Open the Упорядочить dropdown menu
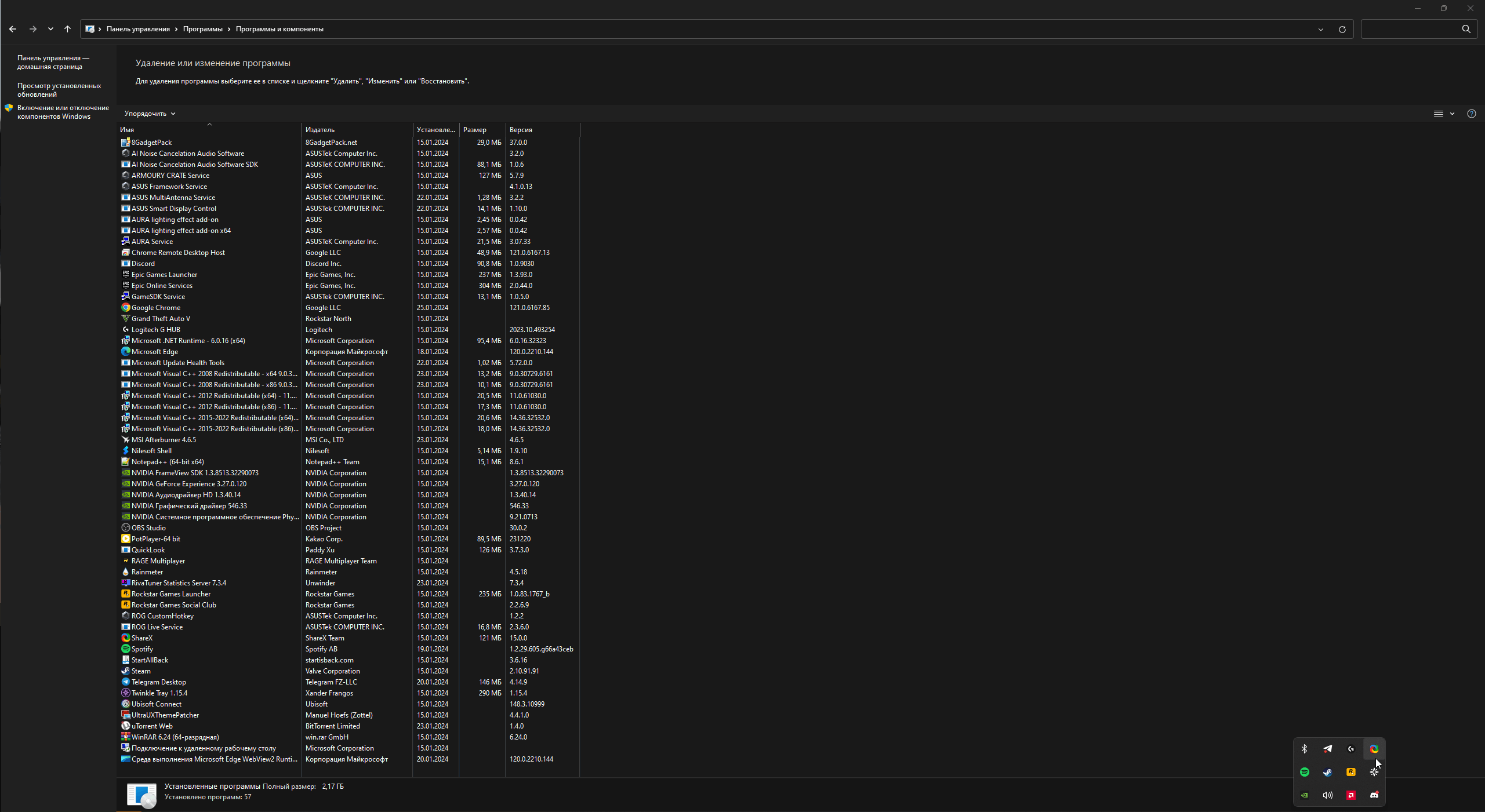This screenshot has height=812, width=1485. (150, 114)
